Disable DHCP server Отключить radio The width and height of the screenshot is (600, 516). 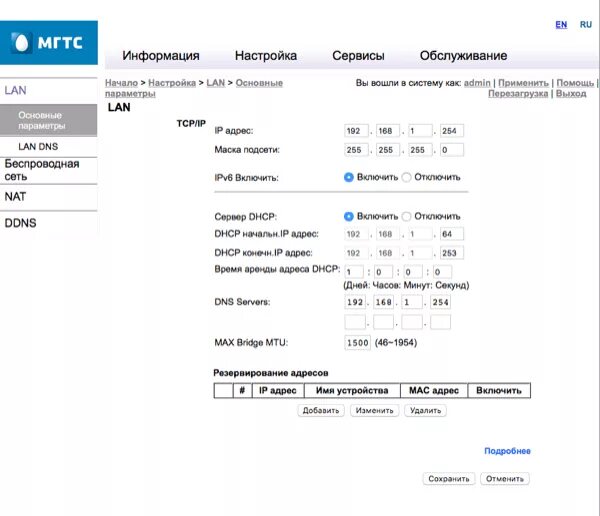pyautogui.click(x=406, y=216)
